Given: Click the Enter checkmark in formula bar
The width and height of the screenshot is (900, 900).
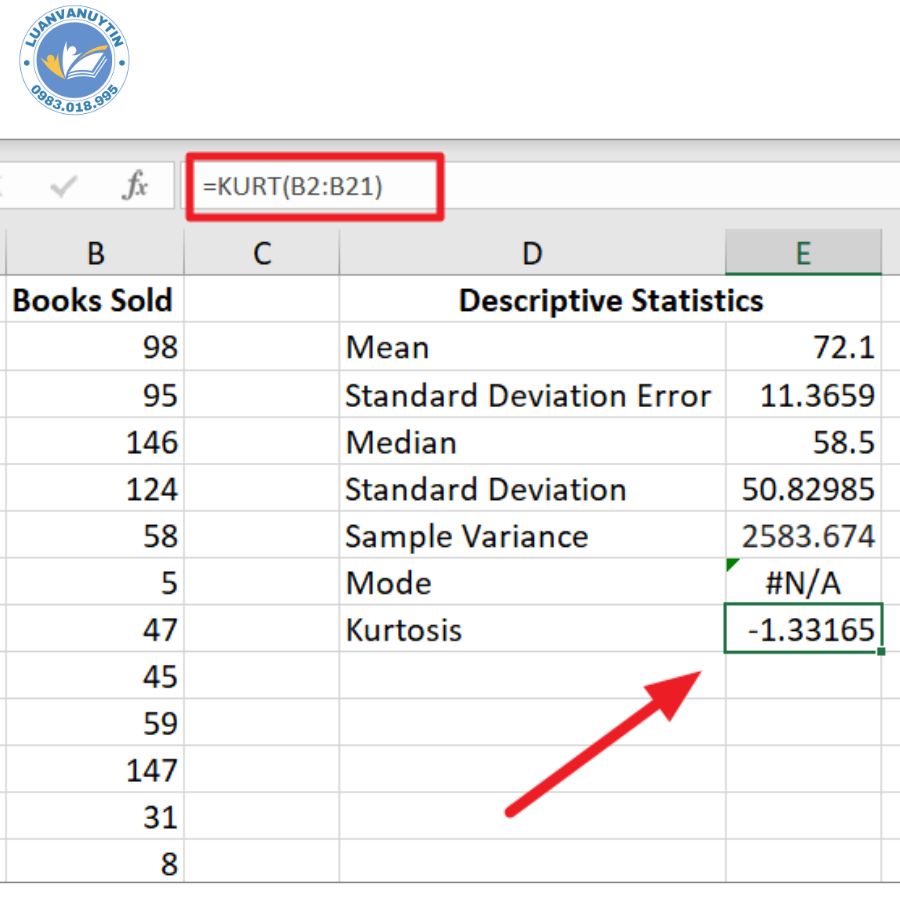Looking at the screenshot, I should (x=64, y=186).
